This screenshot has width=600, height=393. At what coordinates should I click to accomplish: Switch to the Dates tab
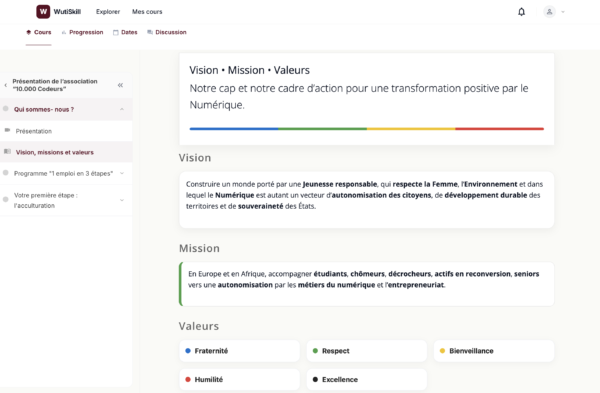pos(125,32)
